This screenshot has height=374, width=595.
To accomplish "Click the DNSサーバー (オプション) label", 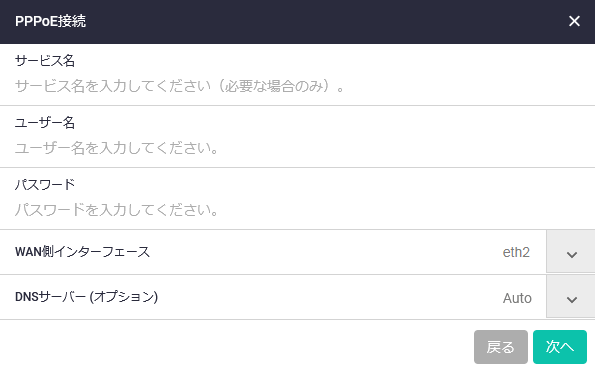I will tap(86, 297).
